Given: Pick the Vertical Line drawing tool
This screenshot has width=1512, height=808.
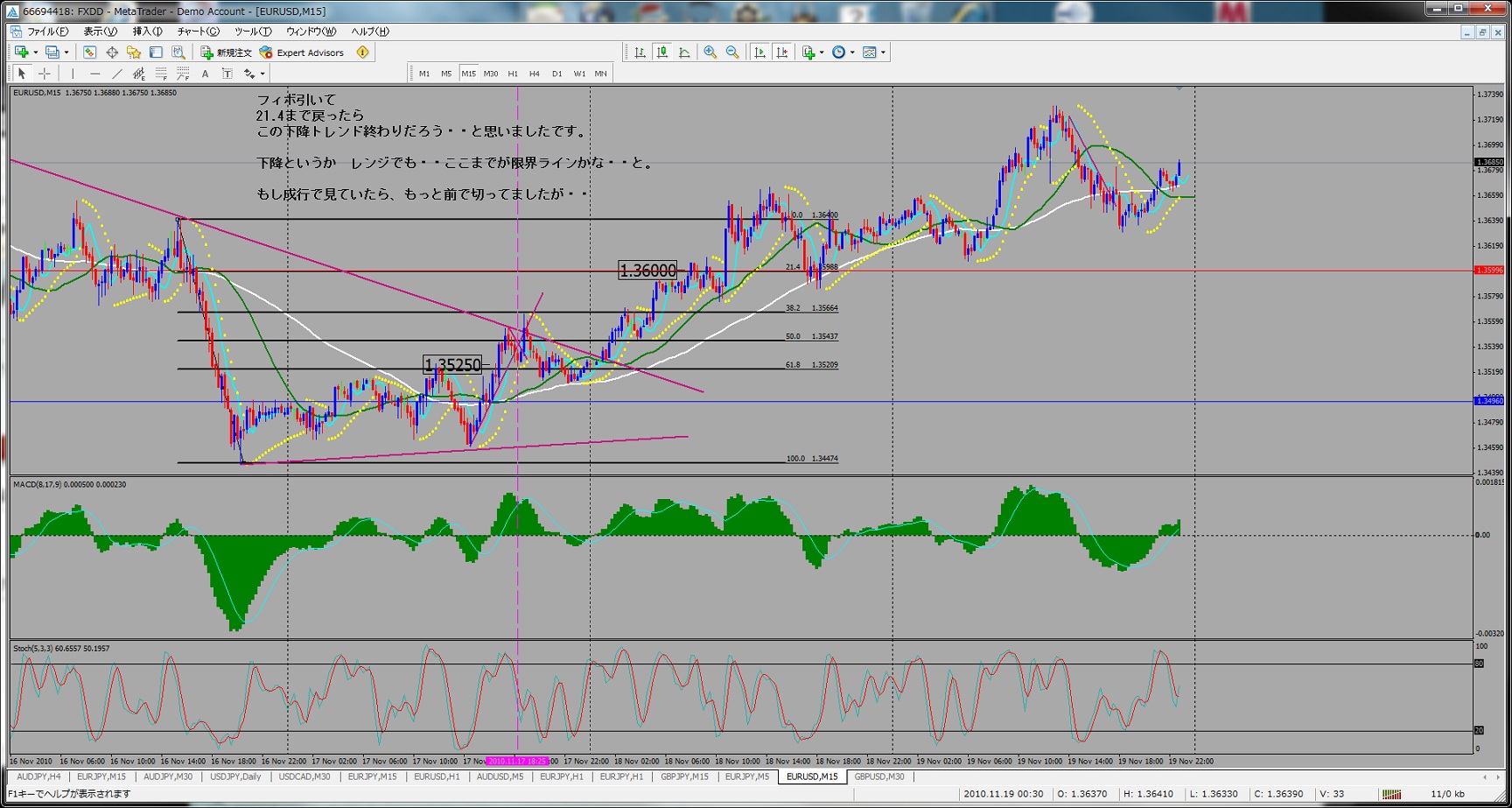Looking at the screenshot, I should pos(73,74).
